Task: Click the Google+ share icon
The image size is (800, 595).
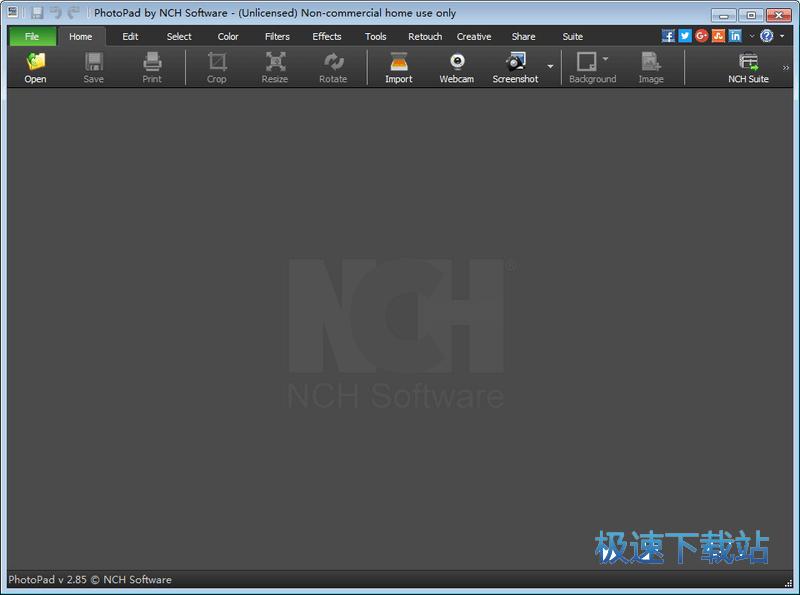Action: point(702,36)
